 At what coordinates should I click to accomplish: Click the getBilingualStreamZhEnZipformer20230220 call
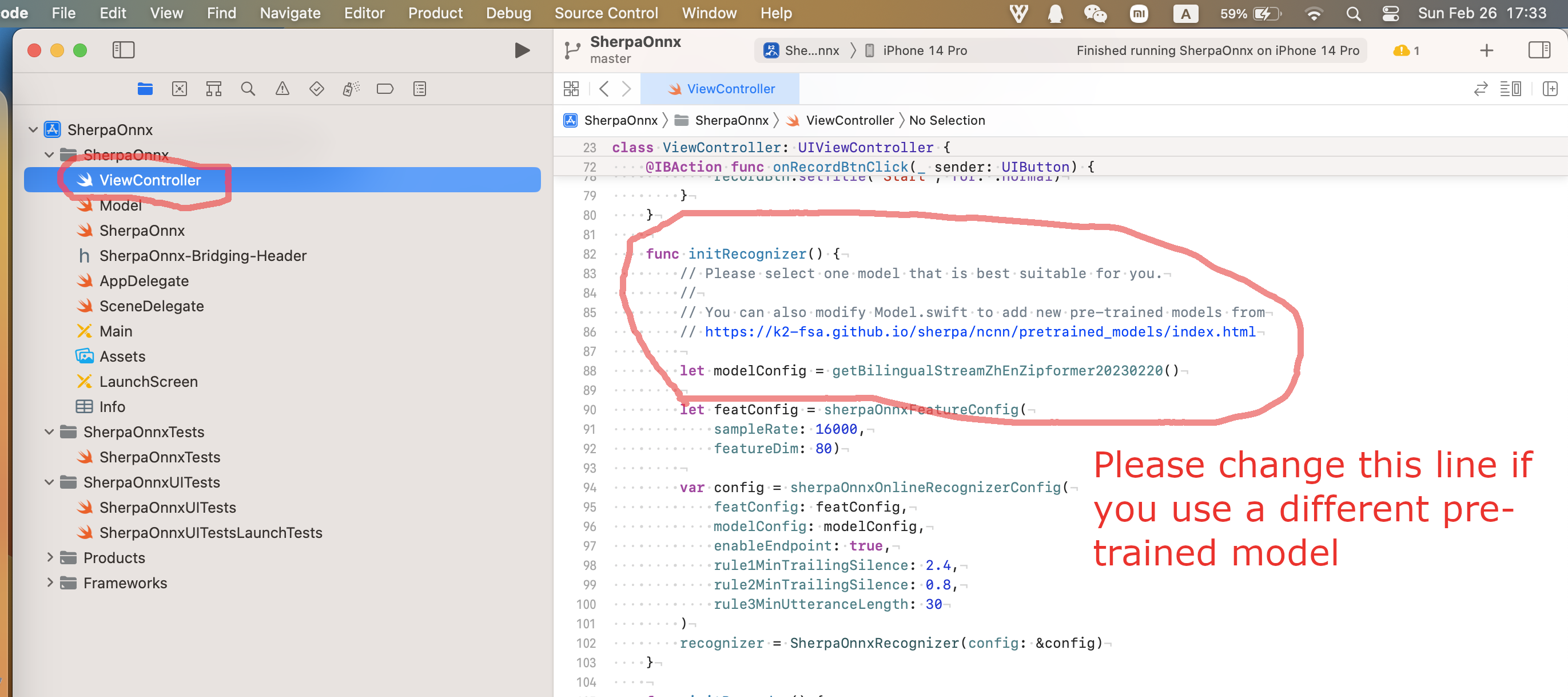(x=1005, y=370)
